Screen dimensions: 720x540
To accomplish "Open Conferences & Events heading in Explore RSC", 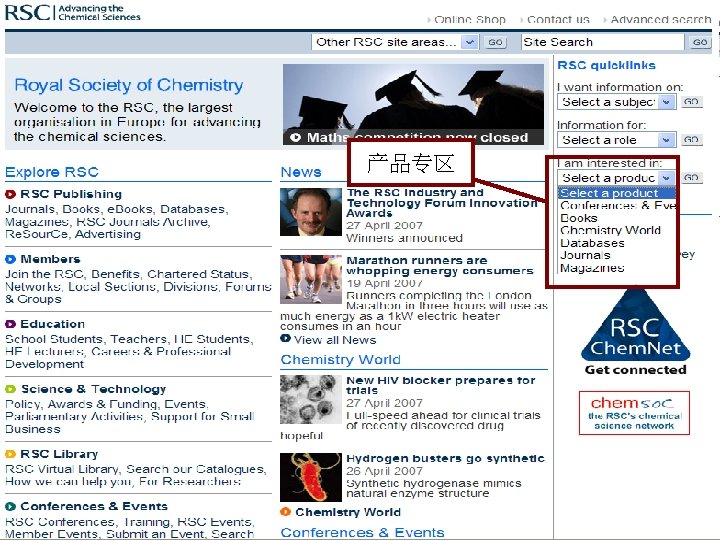I will point(94,506).
